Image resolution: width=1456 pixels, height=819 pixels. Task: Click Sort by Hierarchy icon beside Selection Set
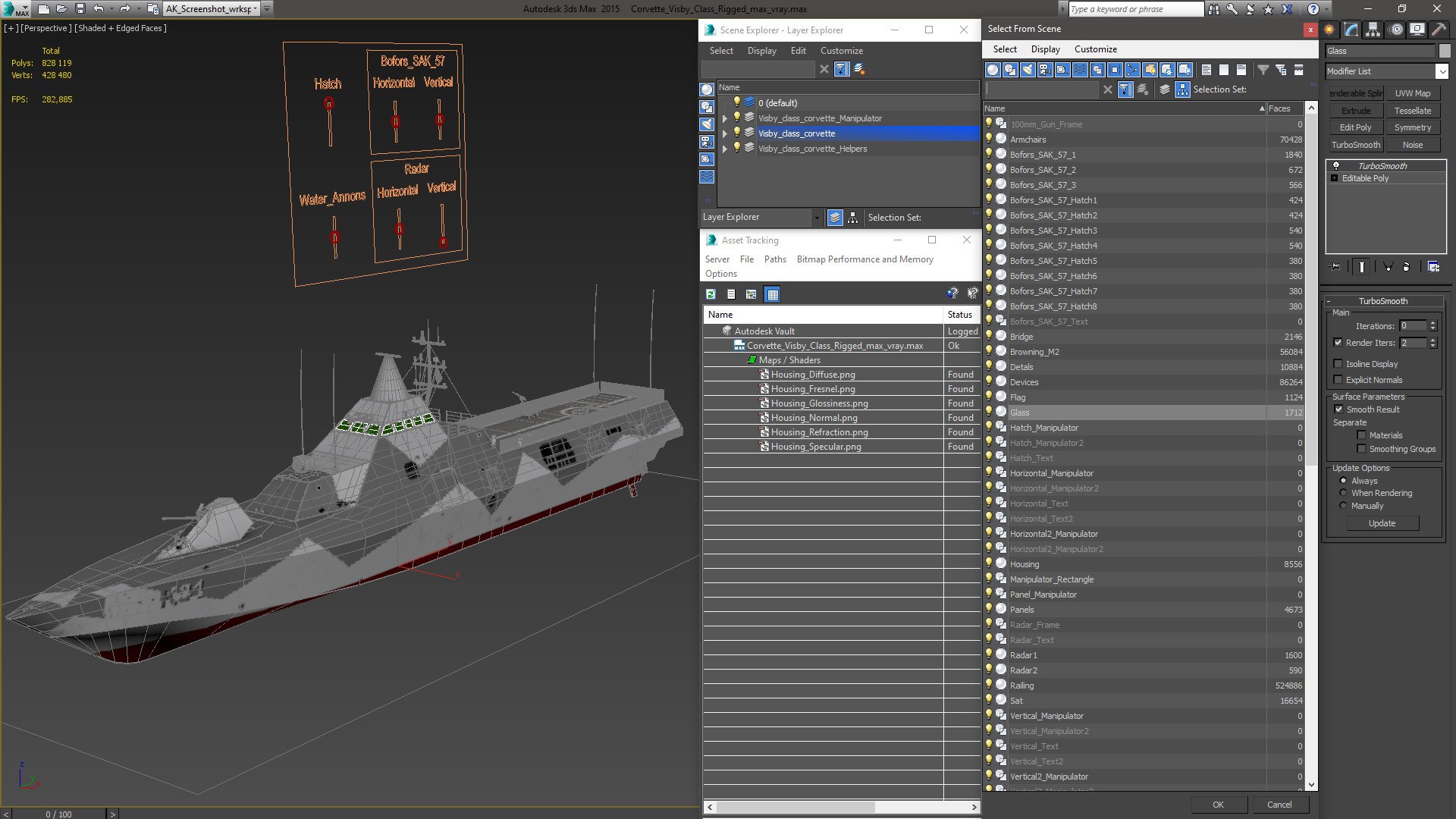click(x=1183, y=89)
